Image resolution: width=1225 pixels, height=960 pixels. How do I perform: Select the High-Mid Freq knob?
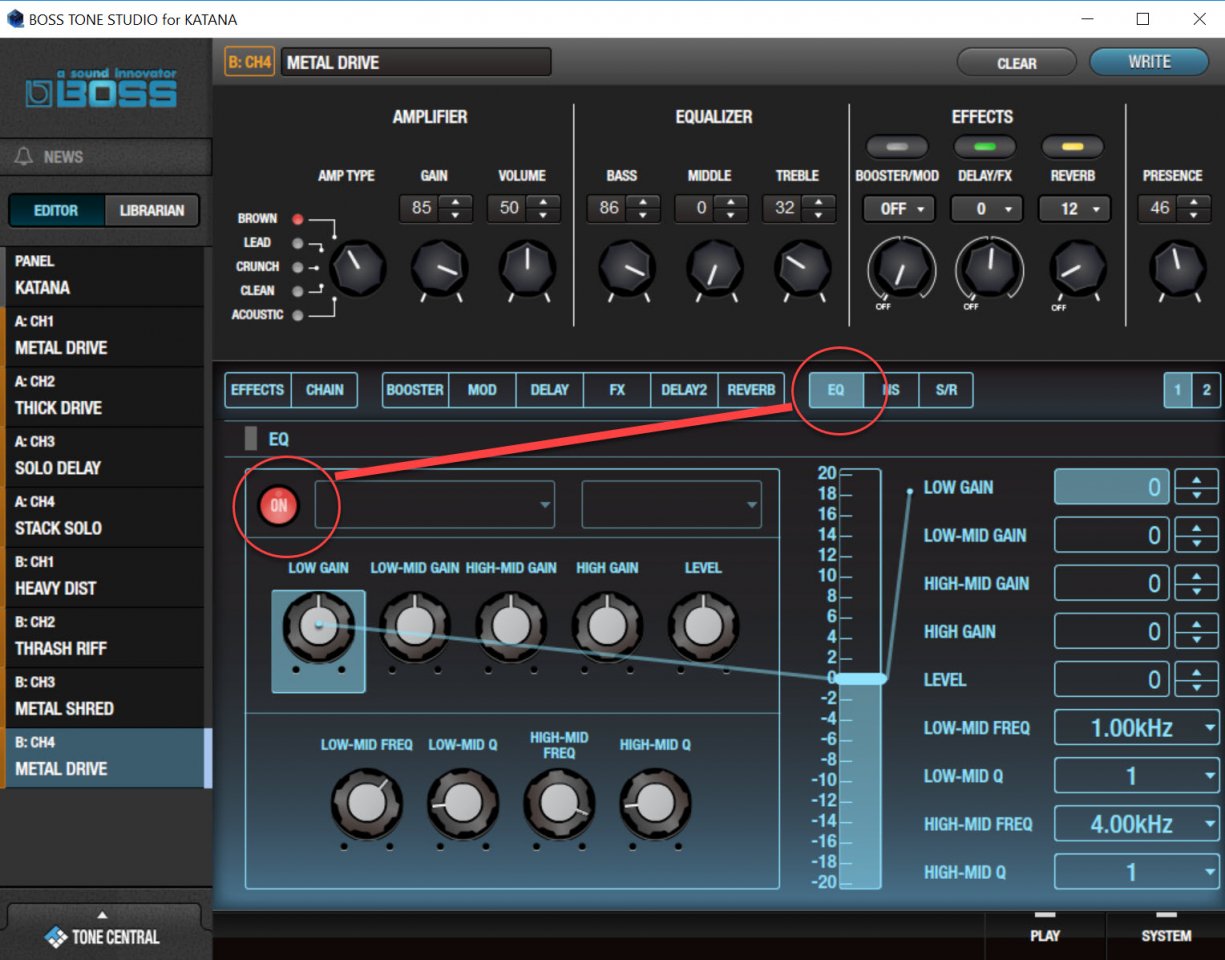[559, 805]
